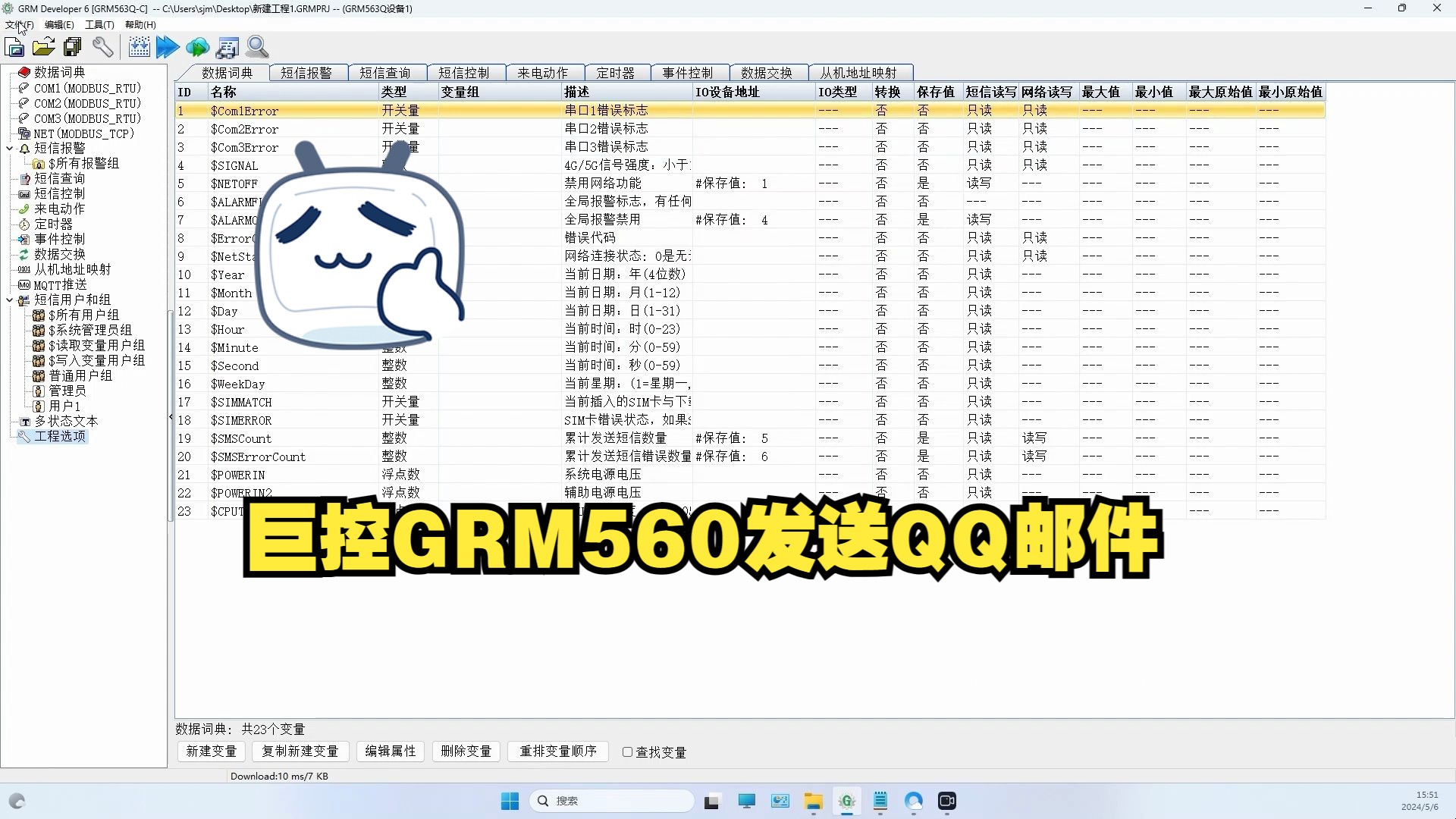This screenshot has height=819, width=1456.
Task: Select 来电动作 in the tree
Action: click(59, 209)
